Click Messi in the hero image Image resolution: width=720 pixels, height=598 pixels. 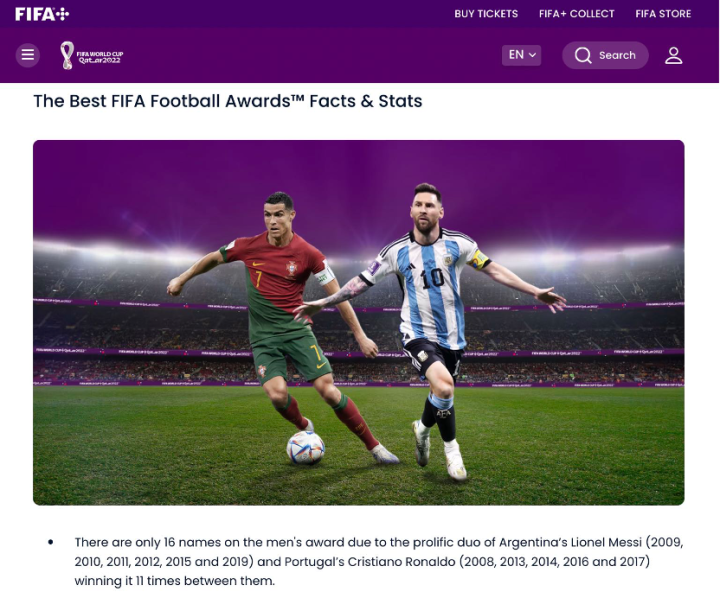click(432, 331)
